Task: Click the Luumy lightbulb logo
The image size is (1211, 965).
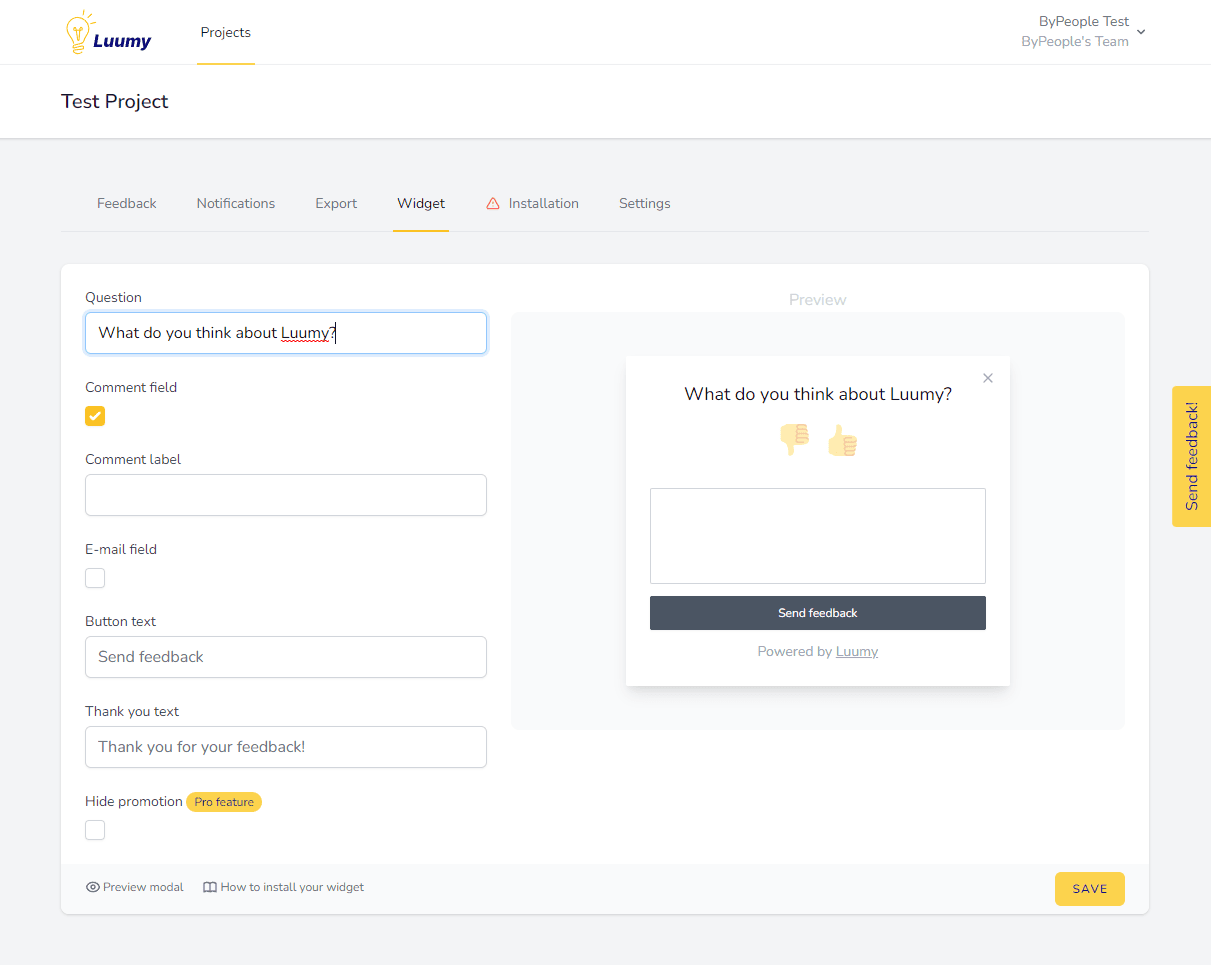Action: click(107, 33)
